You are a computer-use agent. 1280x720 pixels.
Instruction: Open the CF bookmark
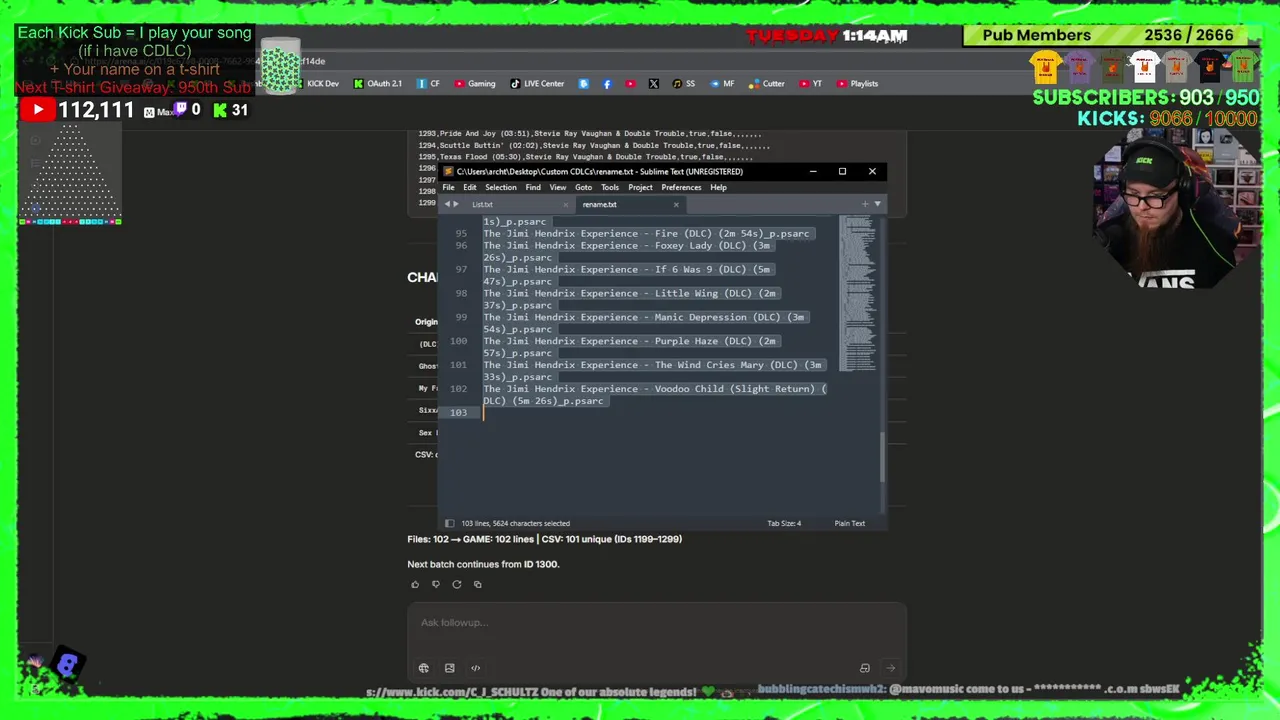point(428,84)
